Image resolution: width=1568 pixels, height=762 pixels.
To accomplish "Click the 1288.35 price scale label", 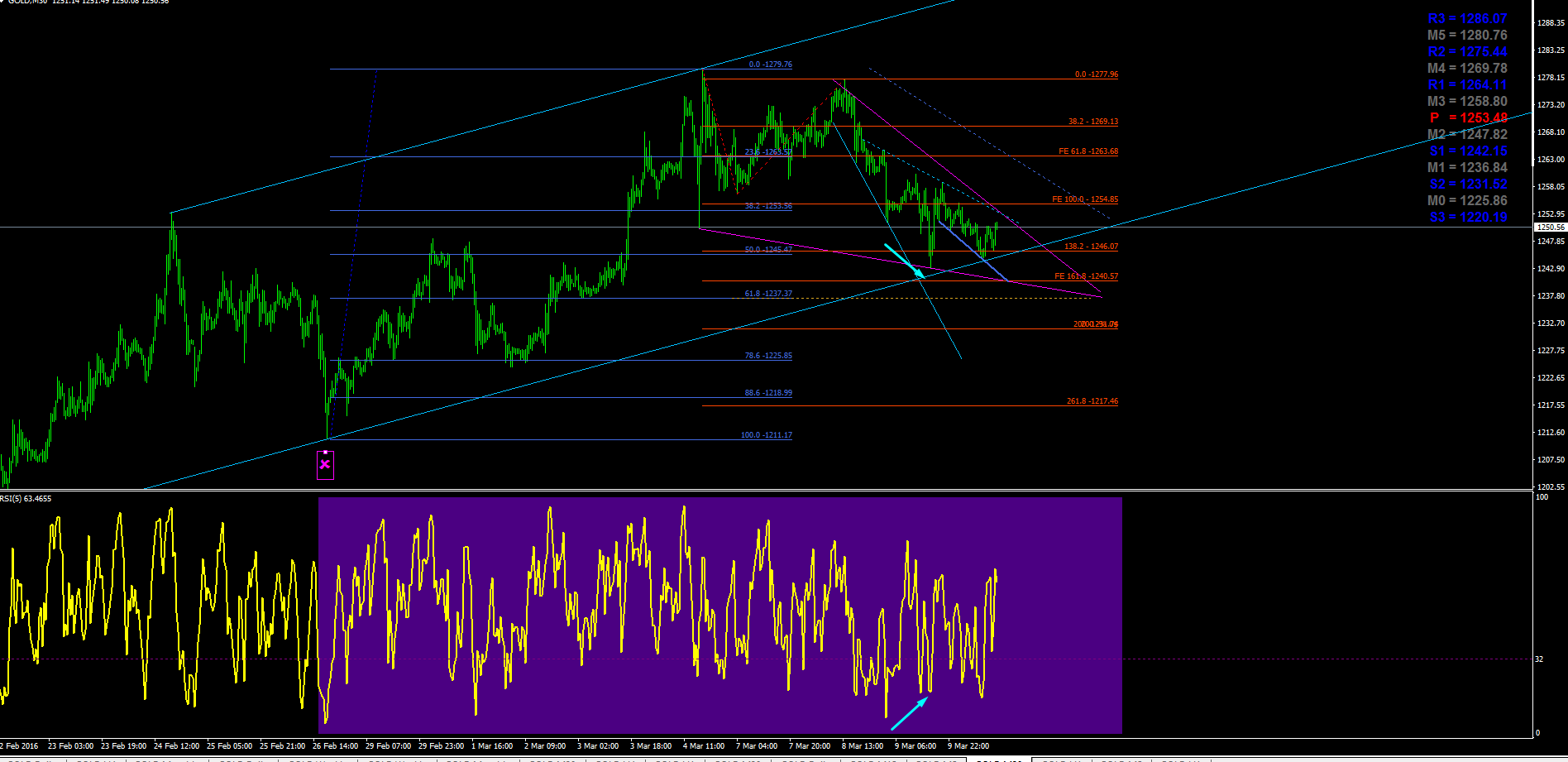I will click(1551, 23).
